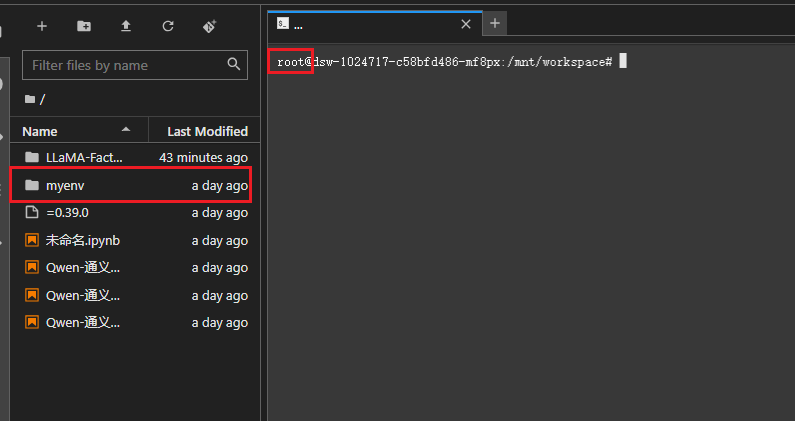795x421 pixels.
Task: Select the terminal tab
Action: click(x=375, y=24)
